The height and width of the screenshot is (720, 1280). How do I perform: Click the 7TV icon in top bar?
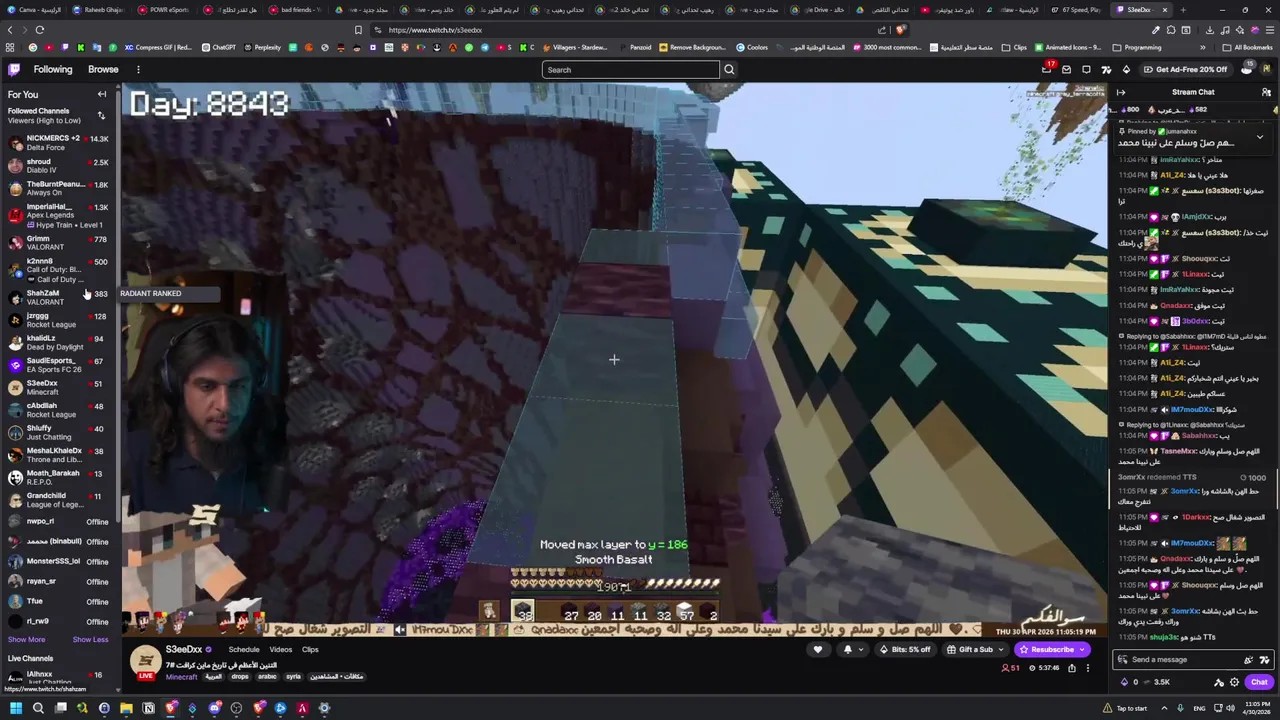1106,69
